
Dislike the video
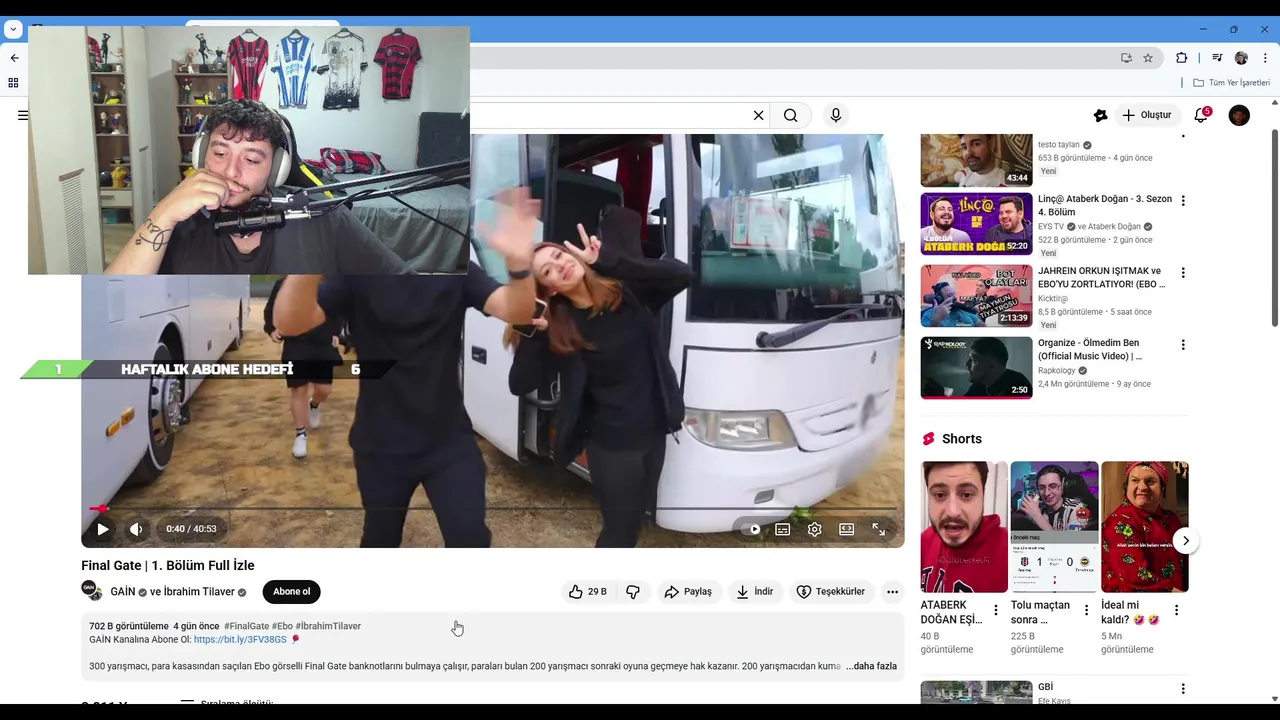click(633, 592)
